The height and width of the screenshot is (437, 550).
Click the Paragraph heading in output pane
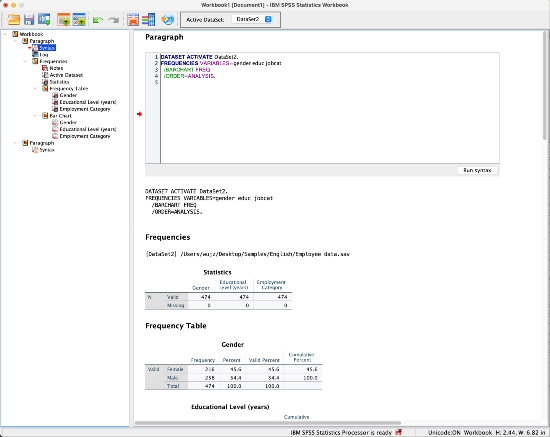[164, 37]
